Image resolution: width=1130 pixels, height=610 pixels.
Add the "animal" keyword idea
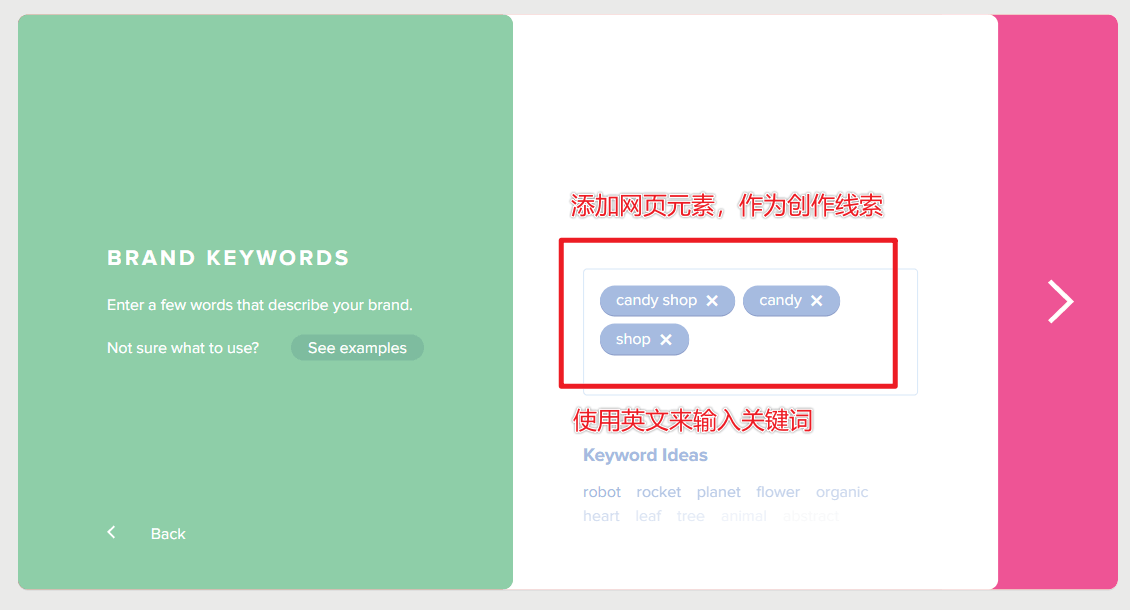[x=744, y=515]
